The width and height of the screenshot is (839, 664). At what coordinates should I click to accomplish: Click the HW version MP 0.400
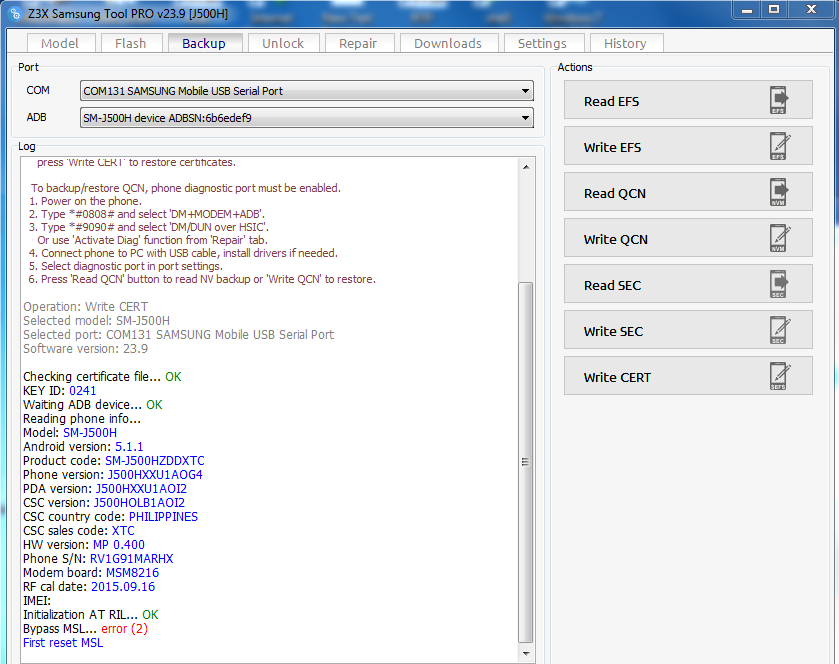click(x=119, y=545)
